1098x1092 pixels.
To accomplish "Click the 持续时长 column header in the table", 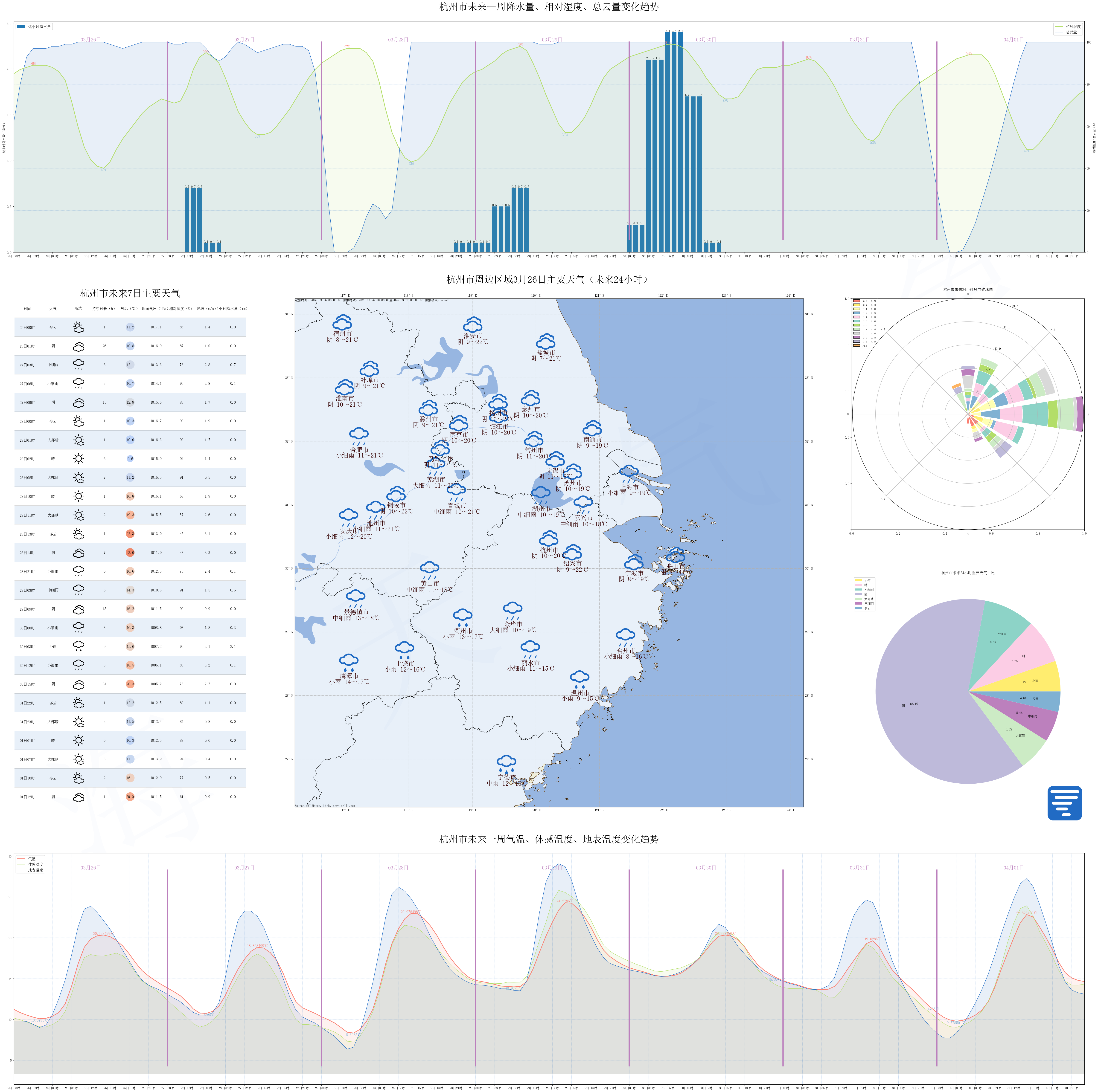I will tap(103, 309).
